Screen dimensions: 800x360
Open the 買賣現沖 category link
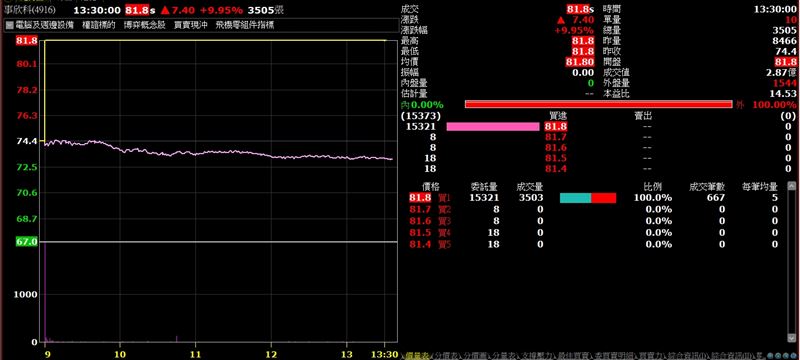point(191,25)
